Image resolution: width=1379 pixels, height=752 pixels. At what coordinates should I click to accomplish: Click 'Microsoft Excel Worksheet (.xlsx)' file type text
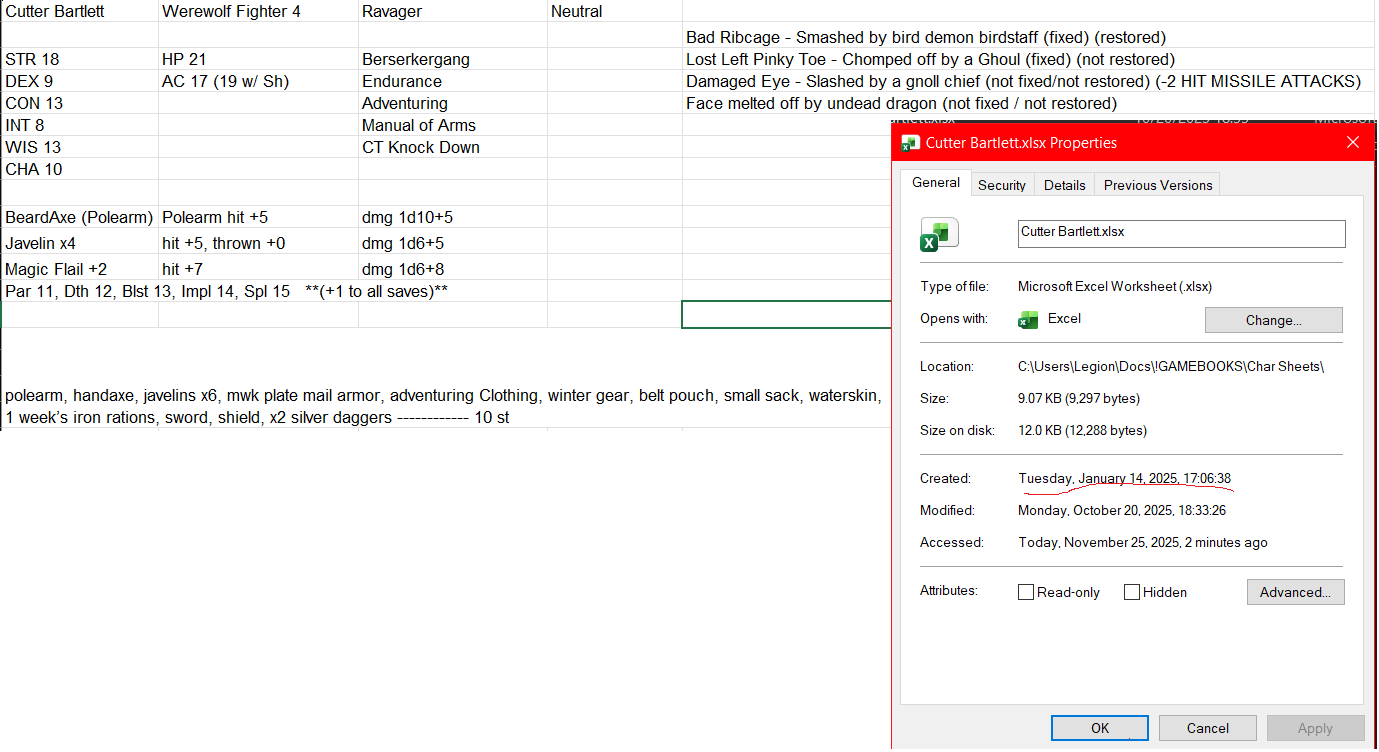click(x=1115, y=287)
